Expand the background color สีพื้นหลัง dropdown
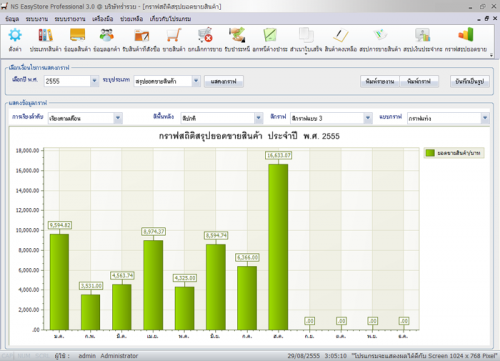This screenshot has height=361, width=500. 259,118
